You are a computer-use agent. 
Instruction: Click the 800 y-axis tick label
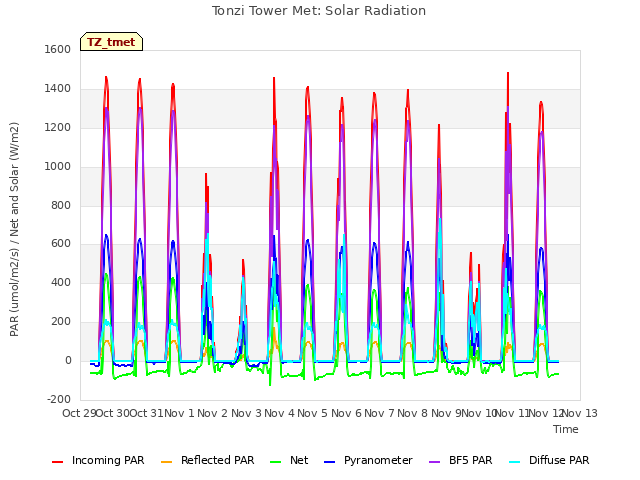pyautogui.click(x=61, y=206)
